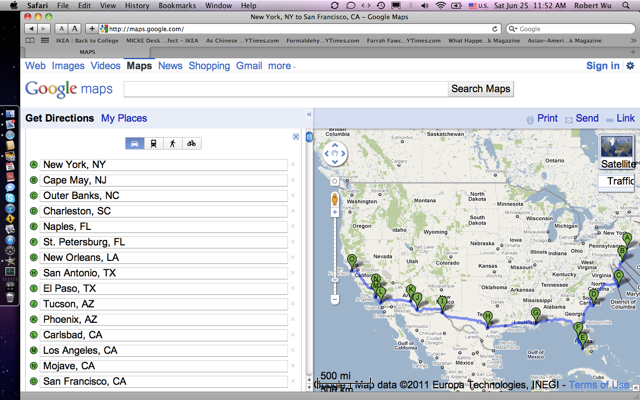The height and width of the screenshot is (400, 640).
Task: Switch to Satellite map view
Action: [x=618, y=152]
